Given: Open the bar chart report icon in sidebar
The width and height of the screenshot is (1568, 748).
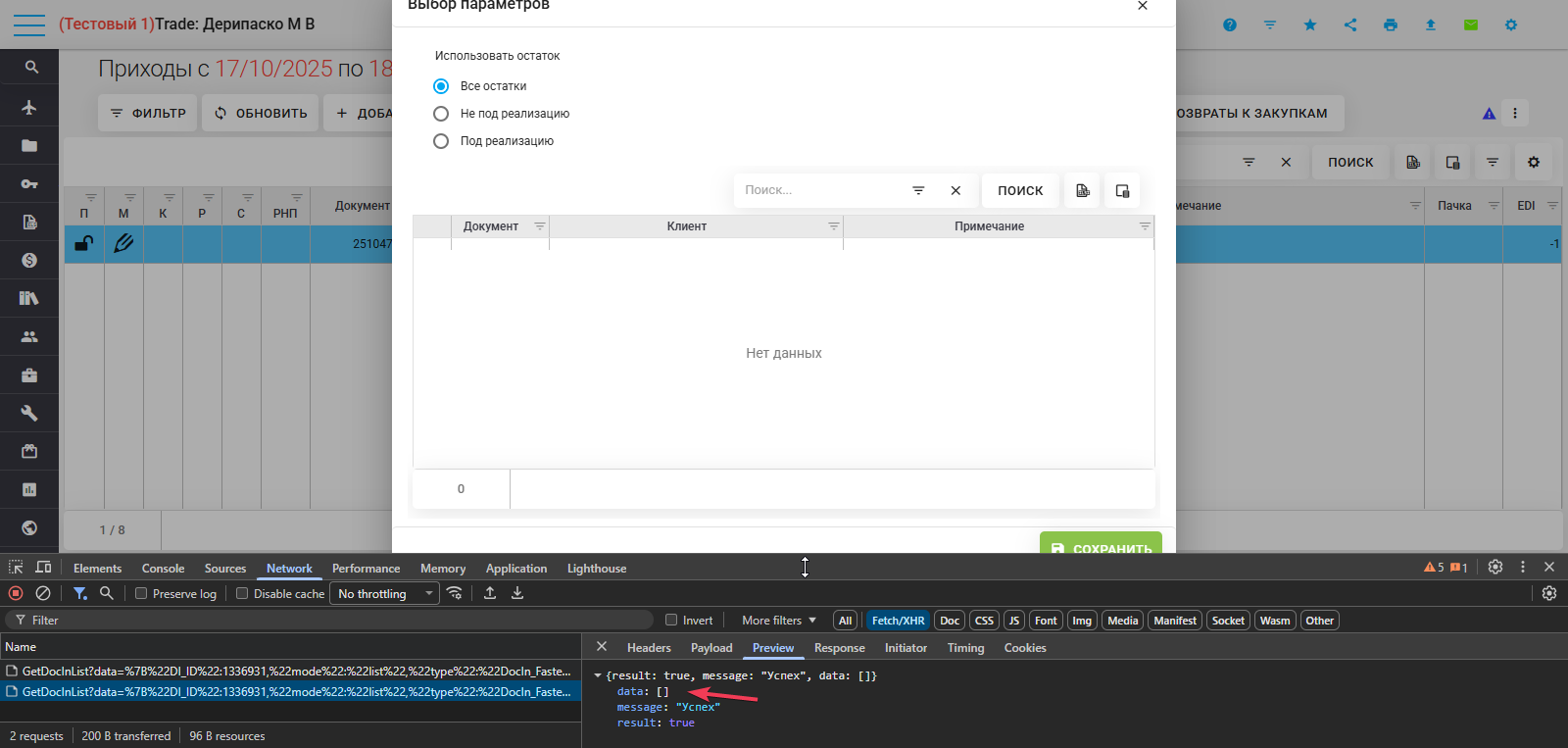Looking at the screenshot, I should [x=29, y=489].
